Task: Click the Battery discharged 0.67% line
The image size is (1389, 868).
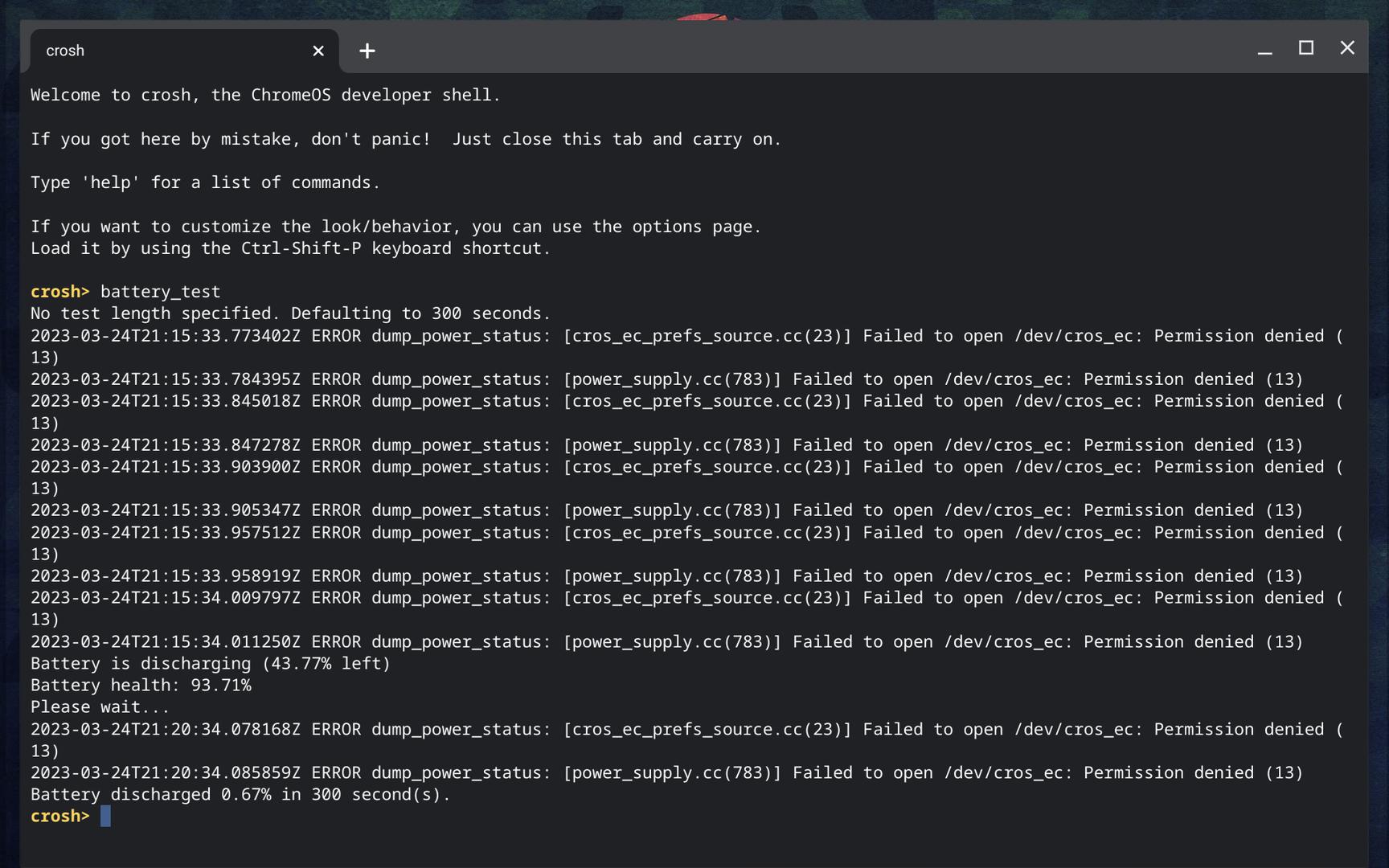Action: pyautogui.click(x=240, y=795)
